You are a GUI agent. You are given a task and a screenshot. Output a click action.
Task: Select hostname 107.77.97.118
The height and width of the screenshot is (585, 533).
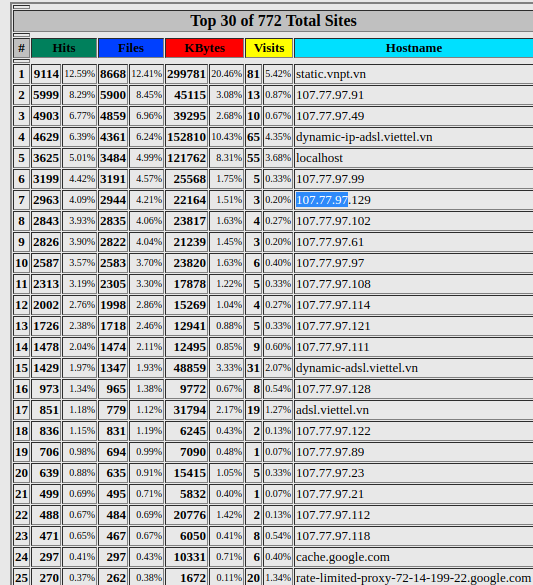tap(333, 536)
